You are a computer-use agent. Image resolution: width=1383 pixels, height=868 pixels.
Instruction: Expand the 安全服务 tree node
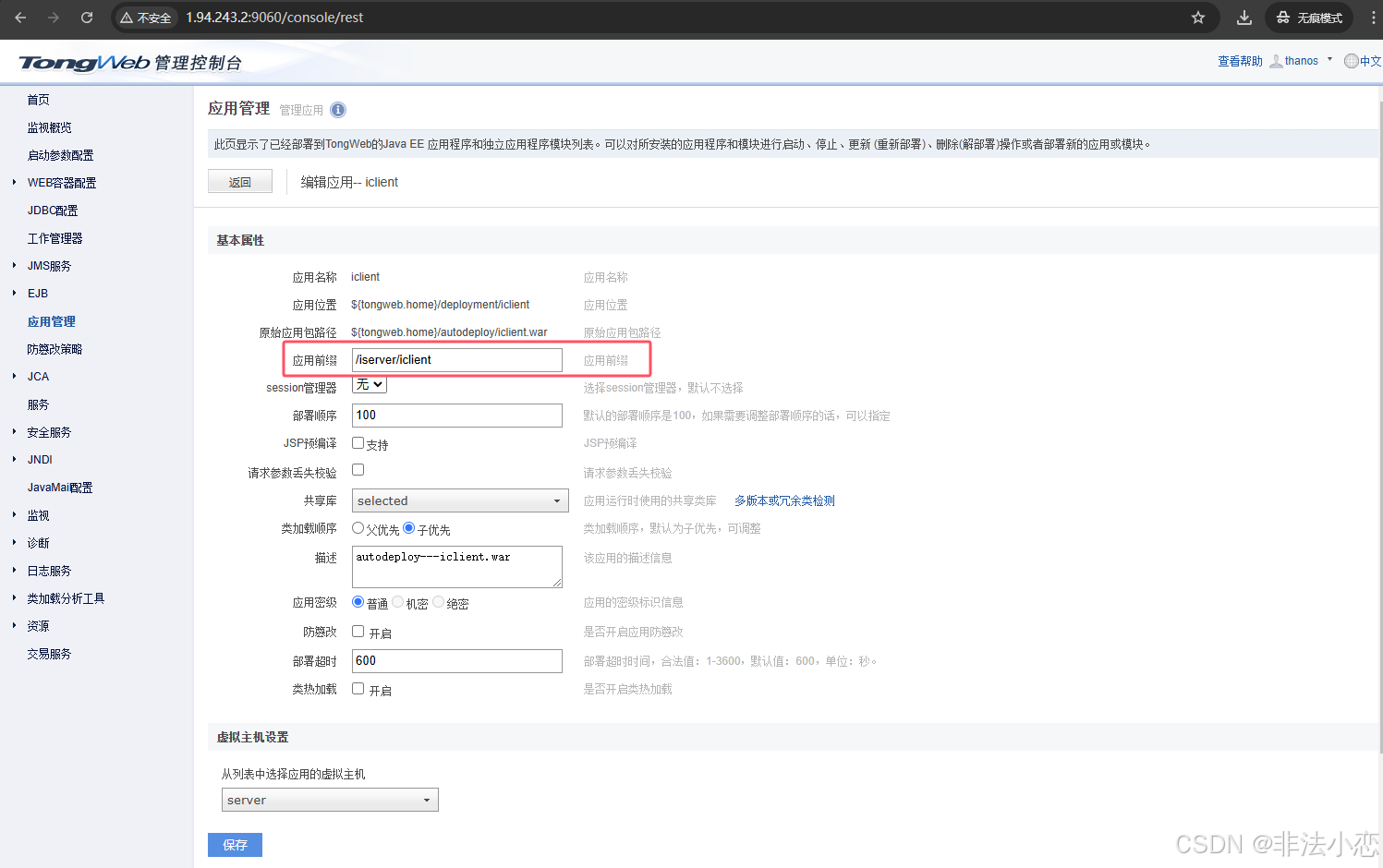tap(15, 432)
